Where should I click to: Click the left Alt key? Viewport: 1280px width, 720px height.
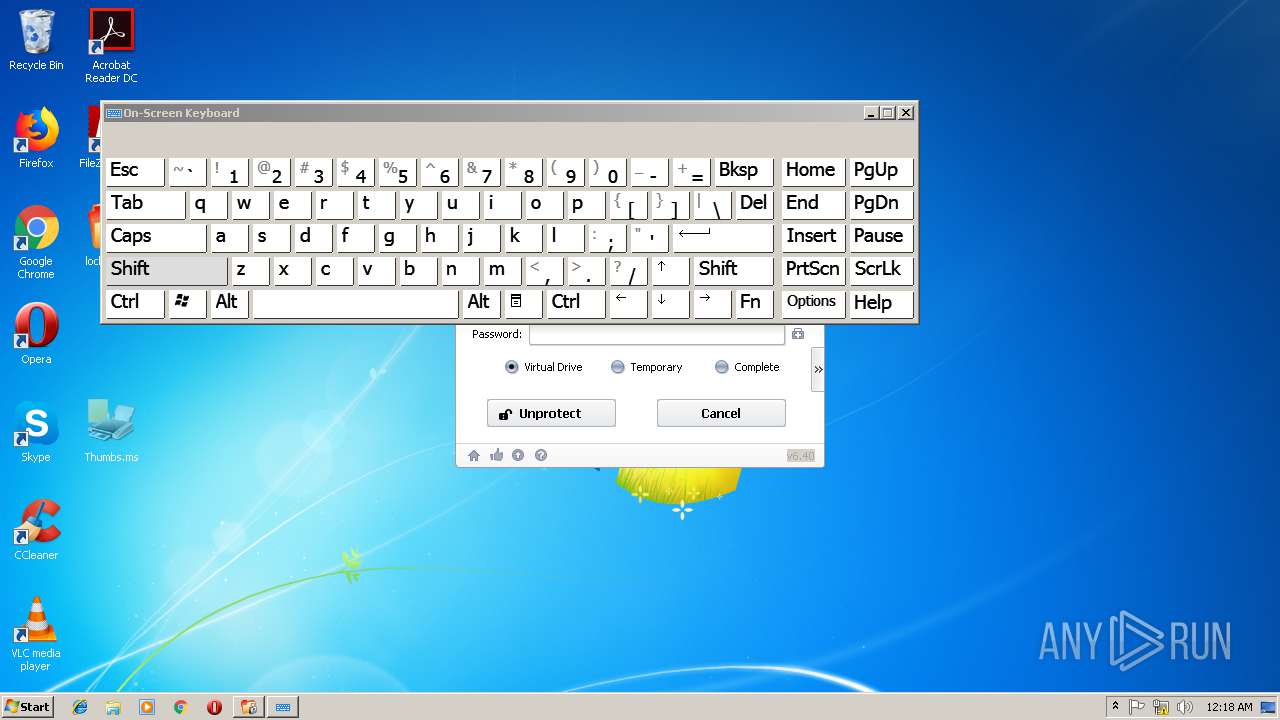click(x=229, y=303)
